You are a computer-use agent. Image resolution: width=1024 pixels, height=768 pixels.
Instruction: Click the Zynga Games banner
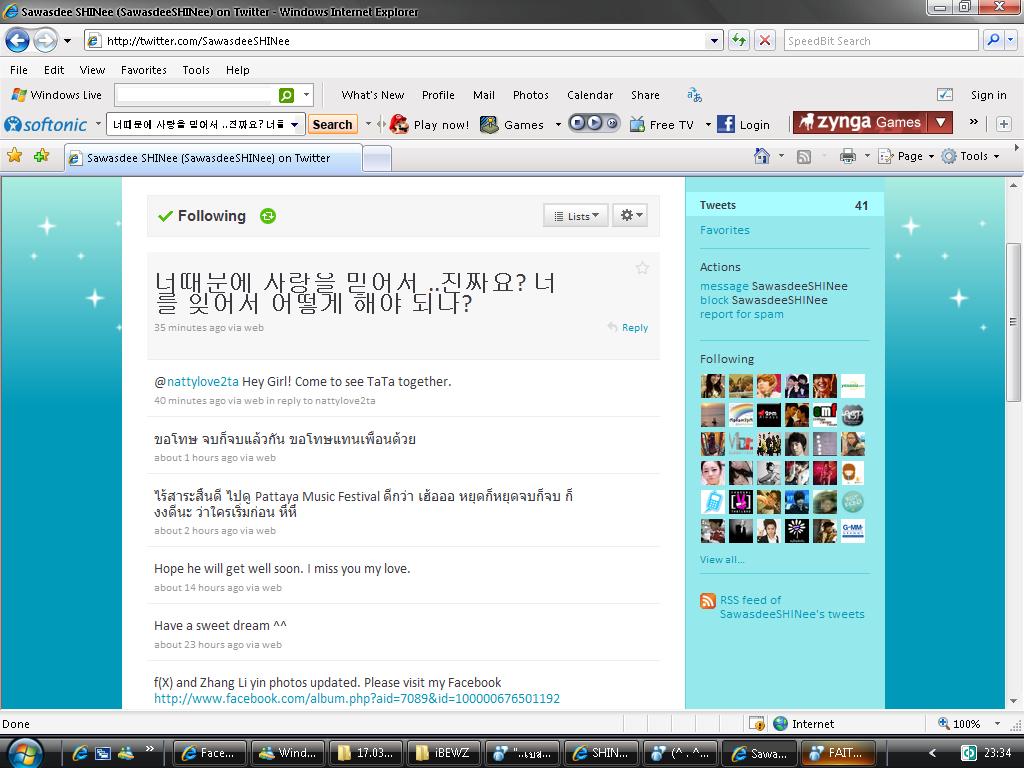[x=861, y=122]
